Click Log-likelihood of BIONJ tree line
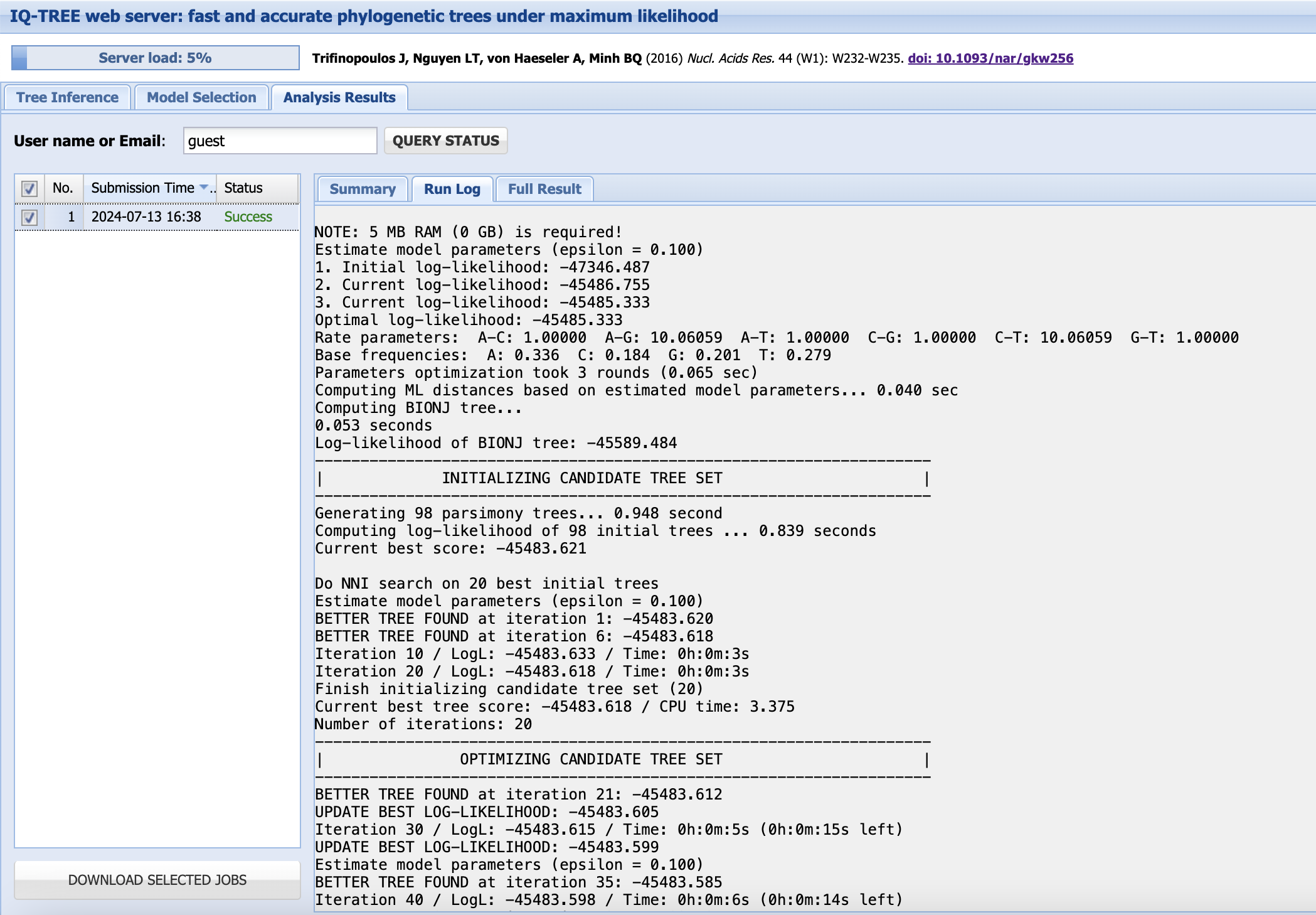Image resolution: width=1316 pixels, height=915 pixels. 496,443
